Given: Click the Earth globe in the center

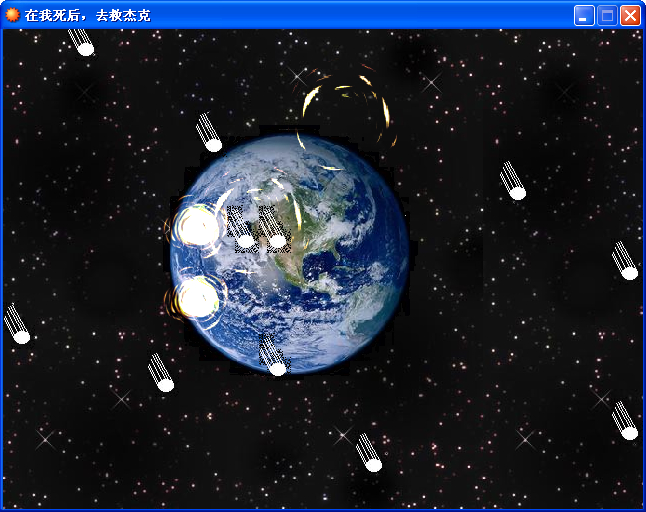Looking at the screenshot, I should (x=289, y=253).
